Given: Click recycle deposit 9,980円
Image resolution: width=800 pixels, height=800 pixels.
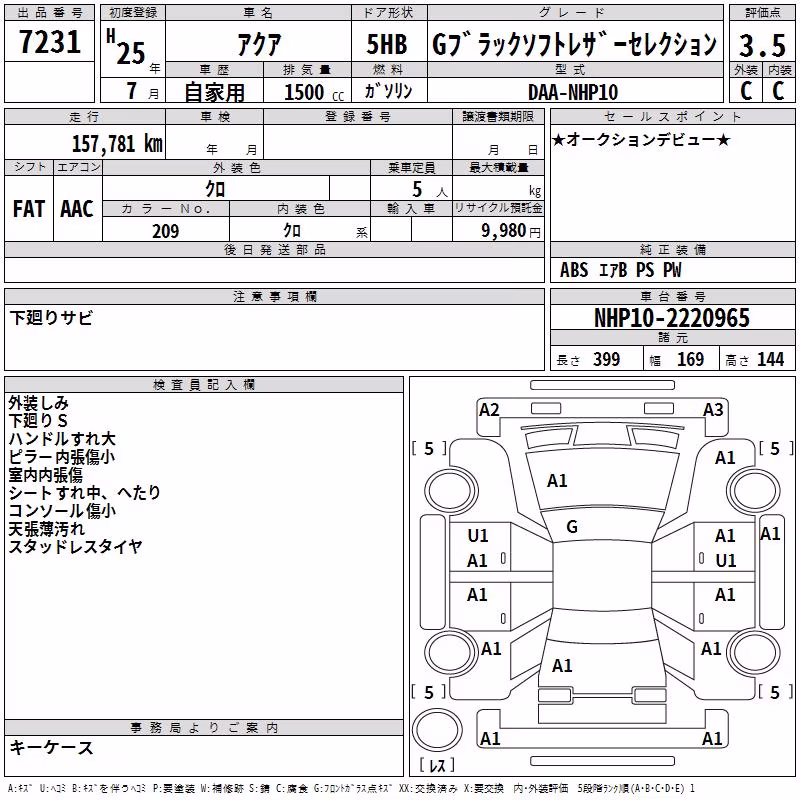Looking at the screenshot, I should (x=511, y=231).
